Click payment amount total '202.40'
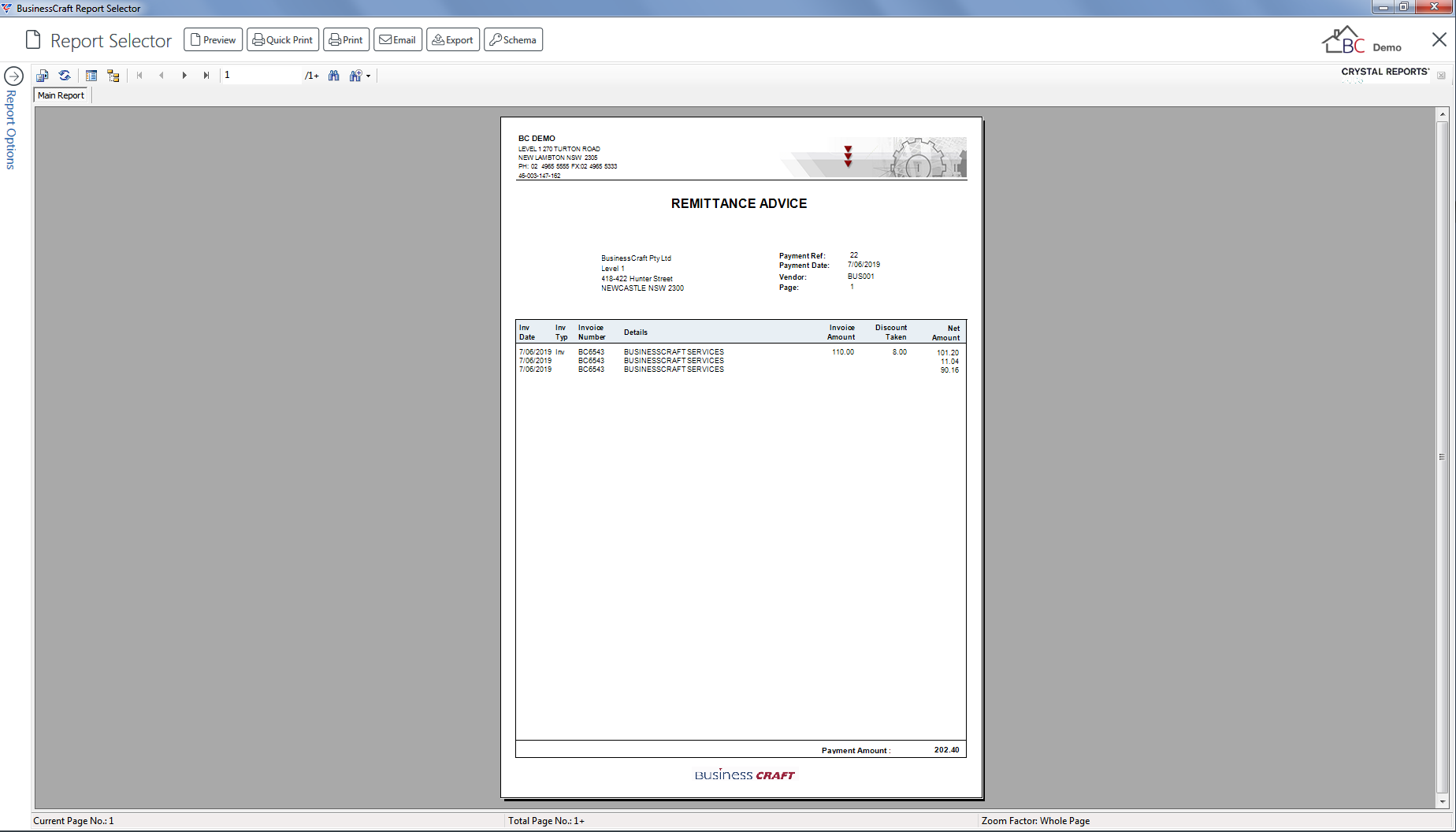Viewport: 1456px width, 832px height. [947, 750]
